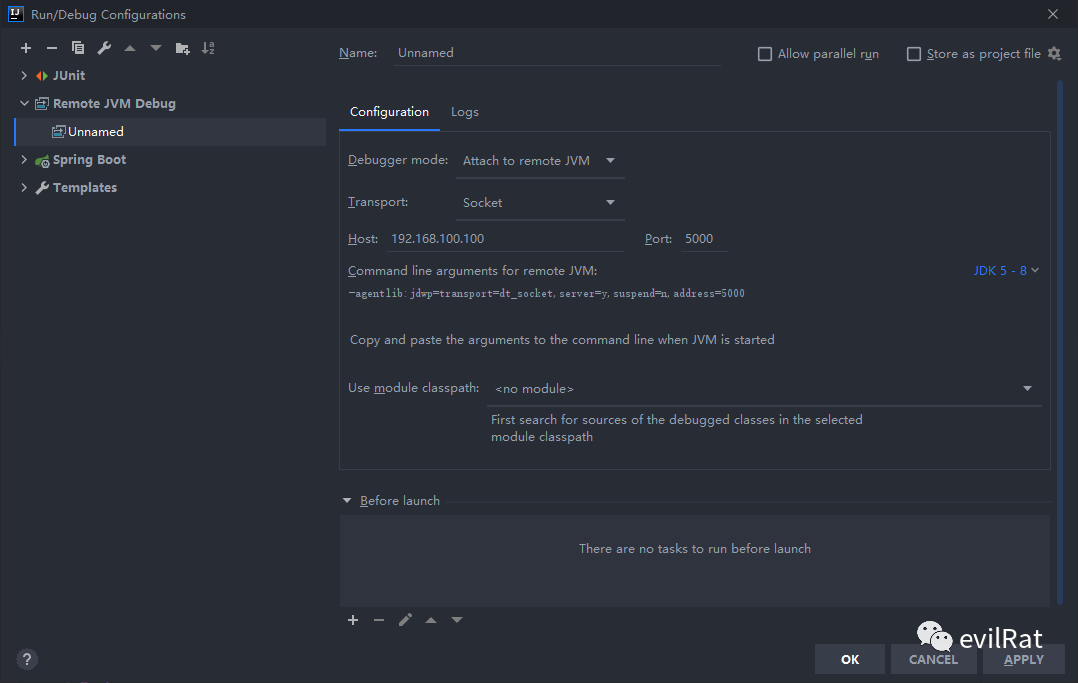This screenshot has height=683, width=1078.
Task: Click the Add New Configuration plus icon
Action: [26, 48]
